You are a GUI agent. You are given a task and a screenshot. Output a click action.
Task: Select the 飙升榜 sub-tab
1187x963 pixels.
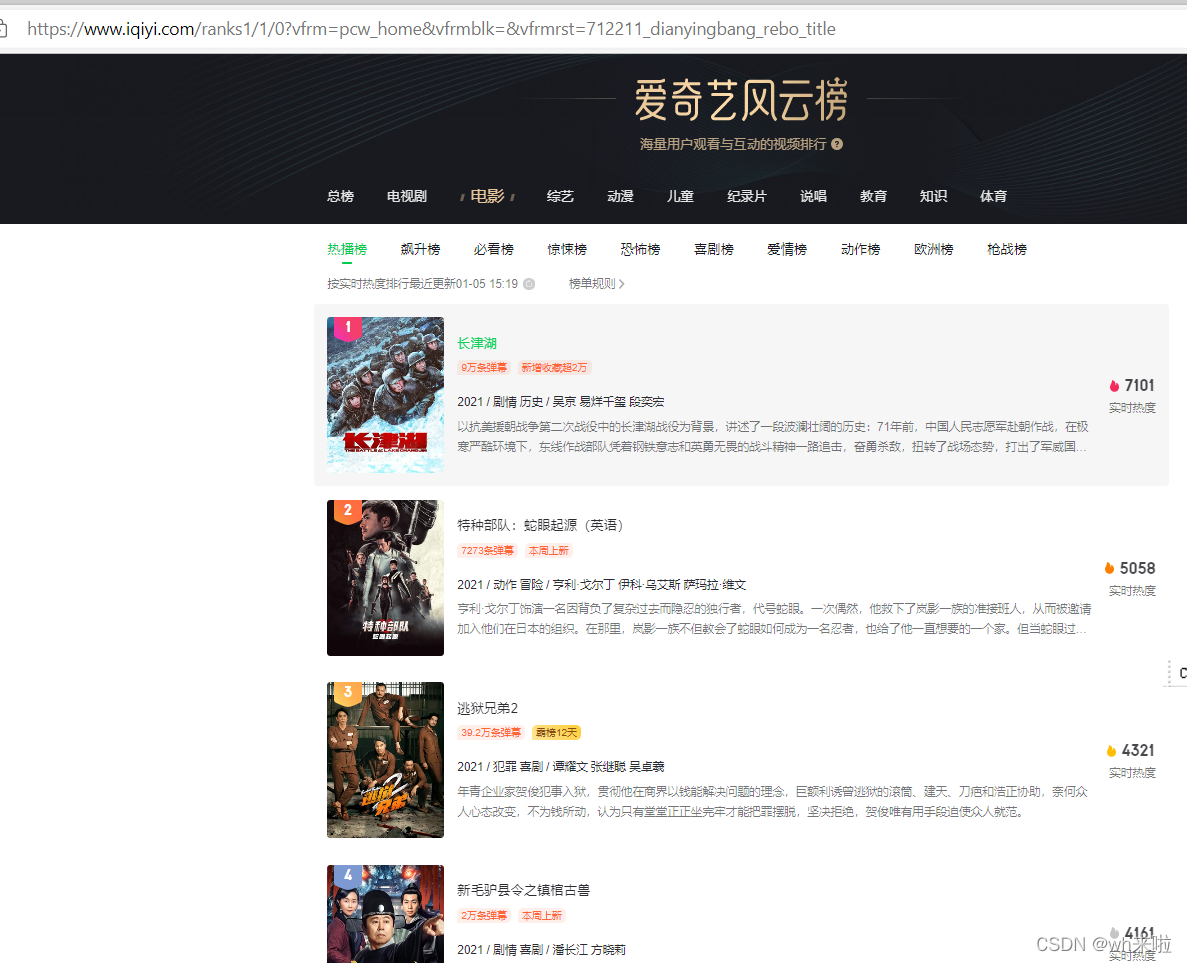point(420,249)
